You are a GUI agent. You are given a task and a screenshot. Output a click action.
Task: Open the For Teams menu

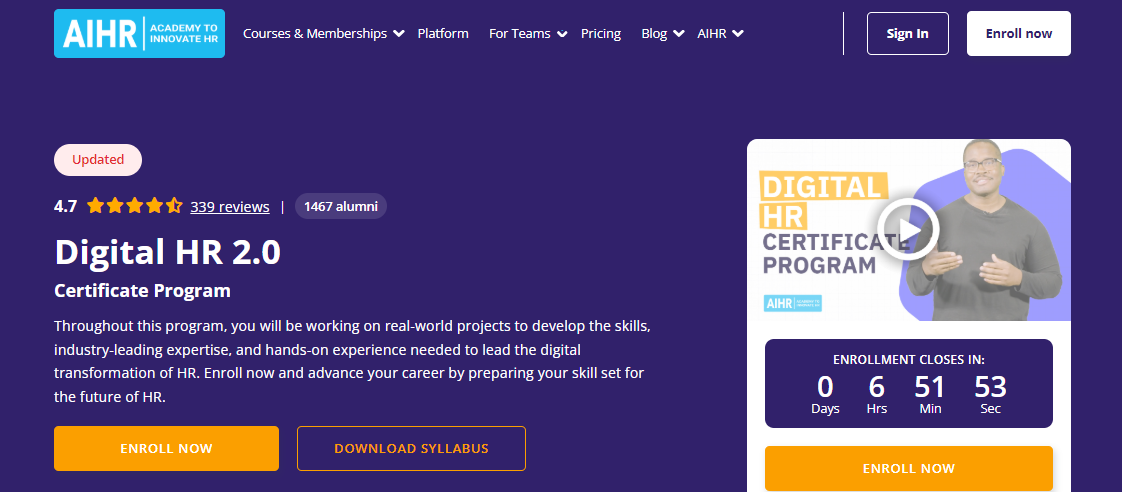pos(519,34)
